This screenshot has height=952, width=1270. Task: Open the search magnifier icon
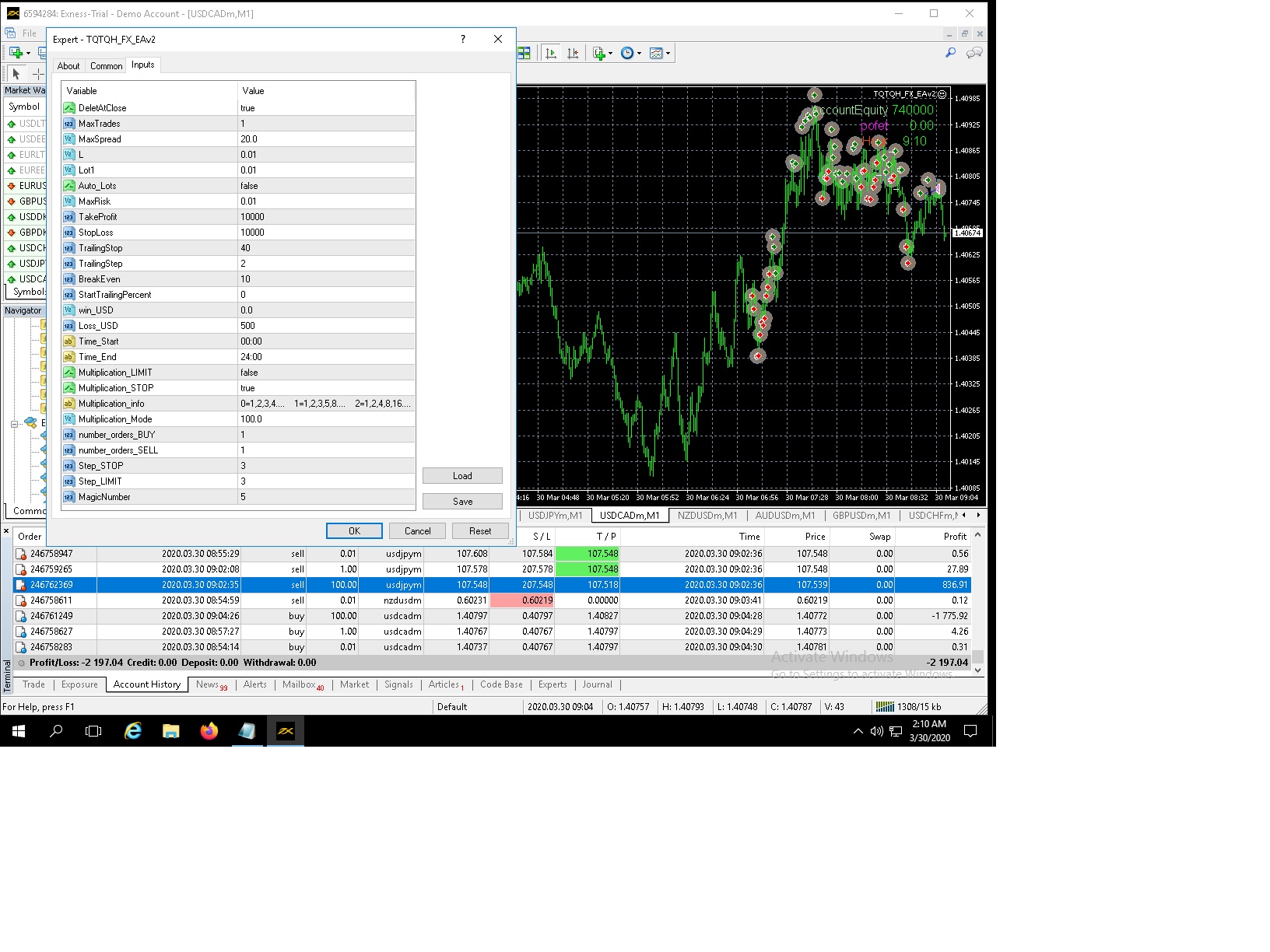[950, 53]
